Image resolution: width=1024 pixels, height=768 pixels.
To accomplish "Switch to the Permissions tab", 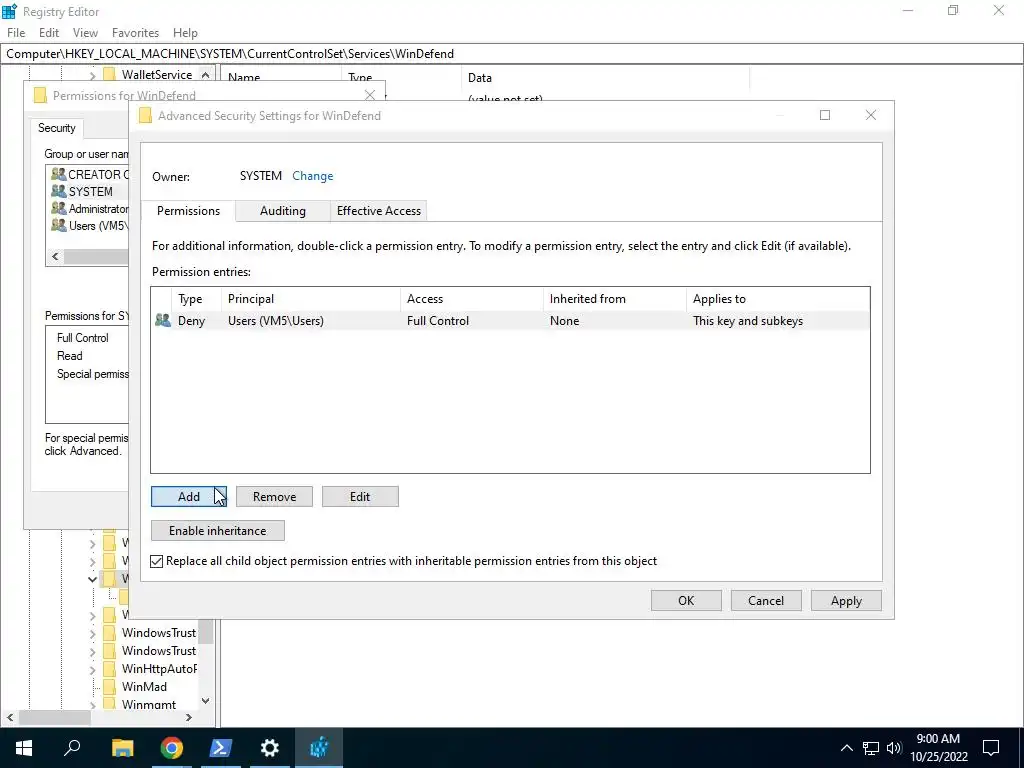I will pos(188,210).
